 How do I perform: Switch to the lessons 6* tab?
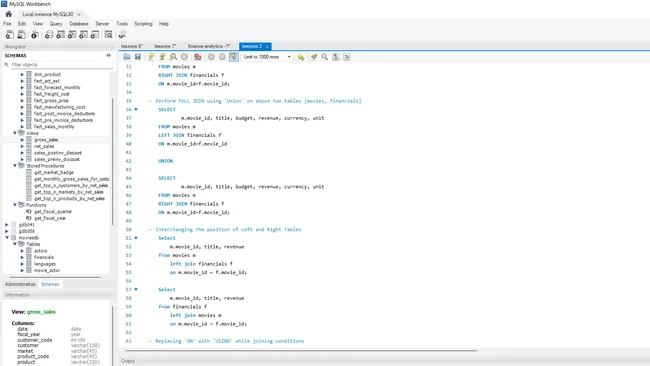tap(132, 46)
